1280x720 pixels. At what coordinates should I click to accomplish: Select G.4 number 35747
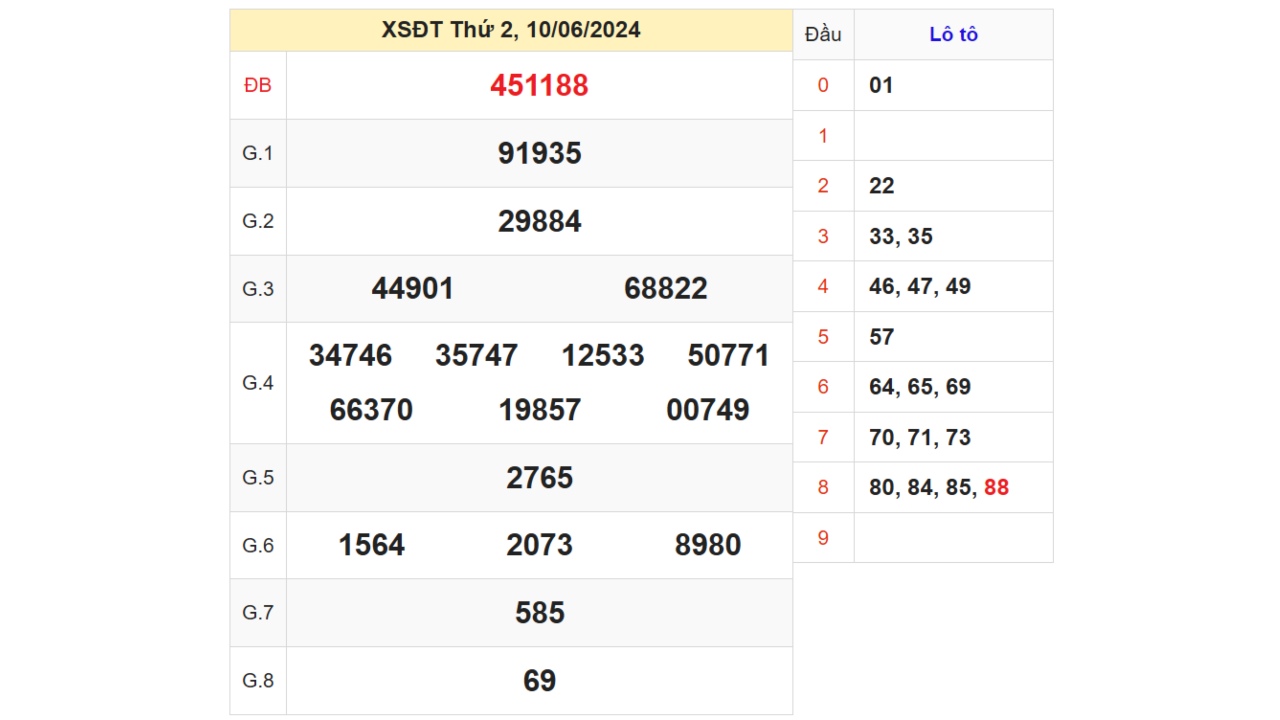(x=476, y=356)
